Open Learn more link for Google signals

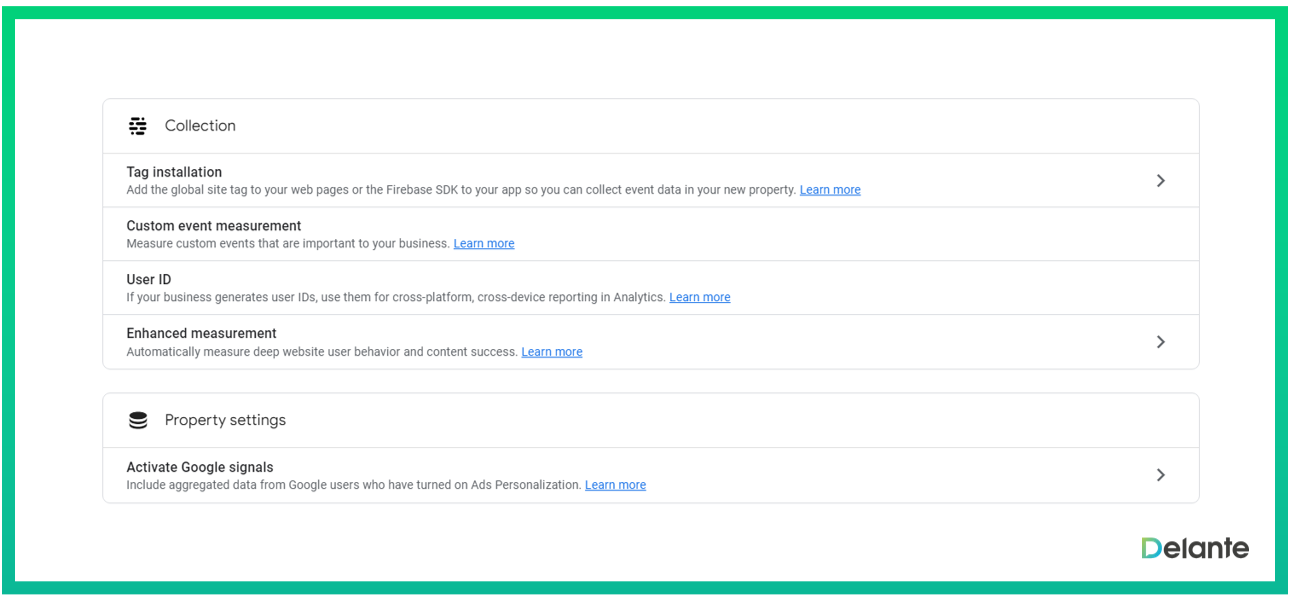click(615, 485)
